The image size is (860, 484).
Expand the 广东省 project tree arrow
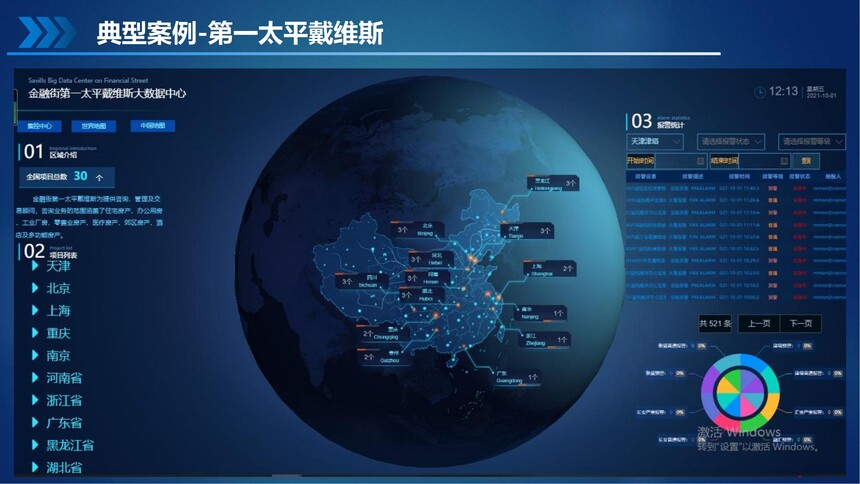tap(35, 423)
